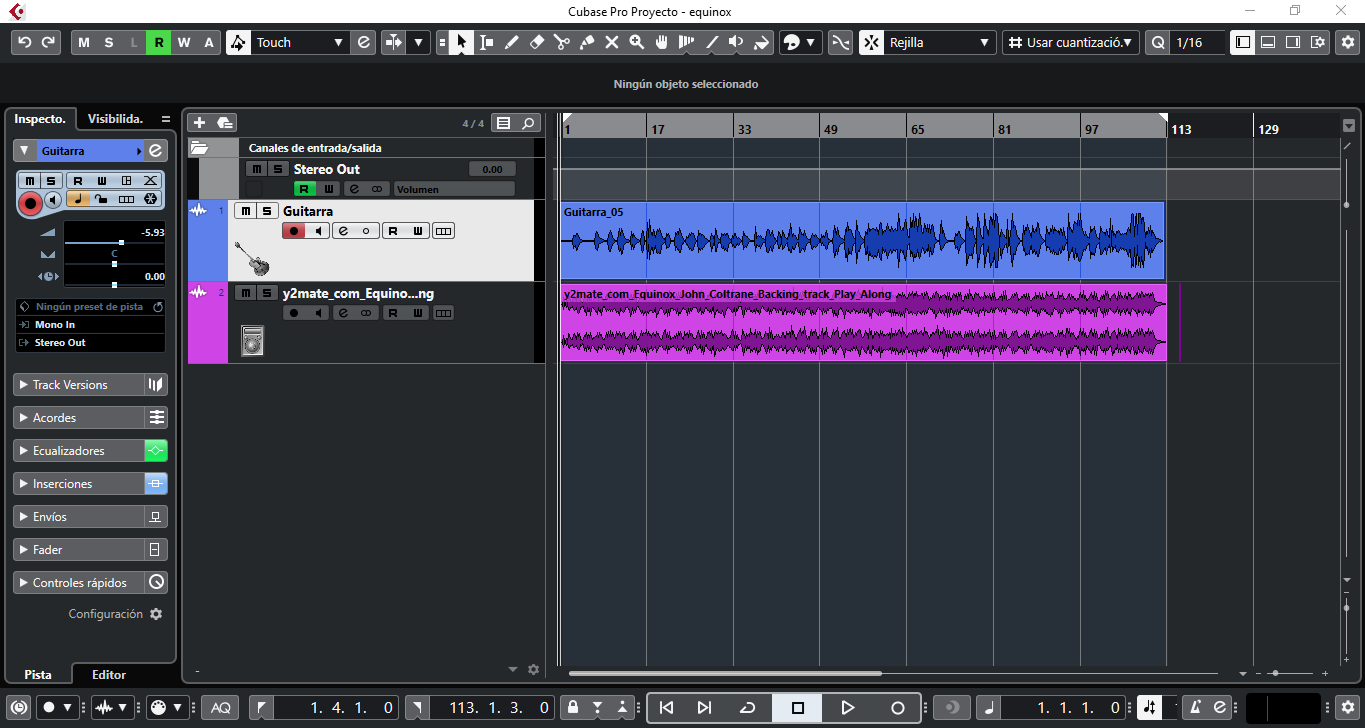Select the Time Warp tool

tap(686, 42)
